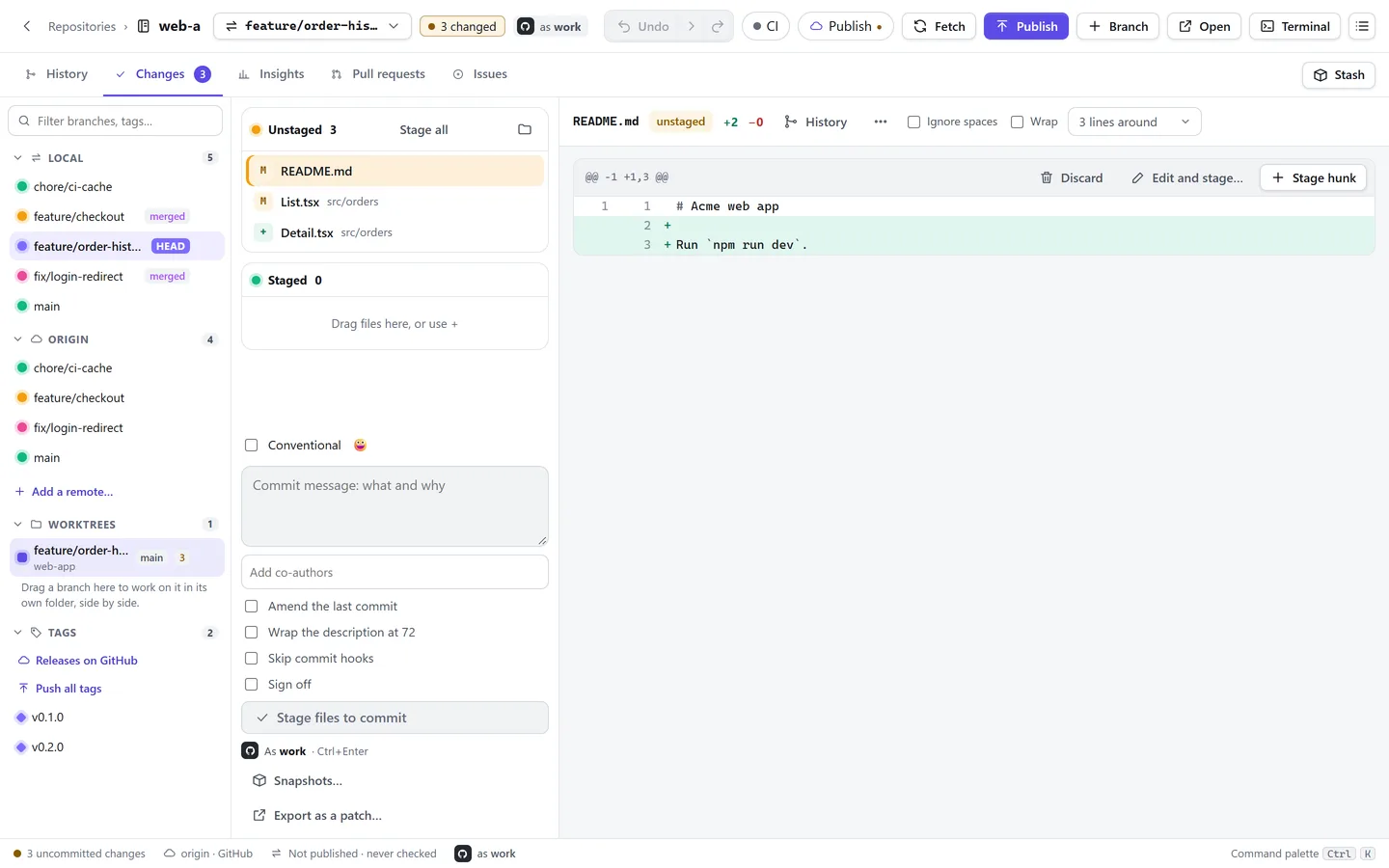Screen dimensions: 1389x868
Task: Collapse the ORIGIN remote section
Action: click(x=17, y=339)
